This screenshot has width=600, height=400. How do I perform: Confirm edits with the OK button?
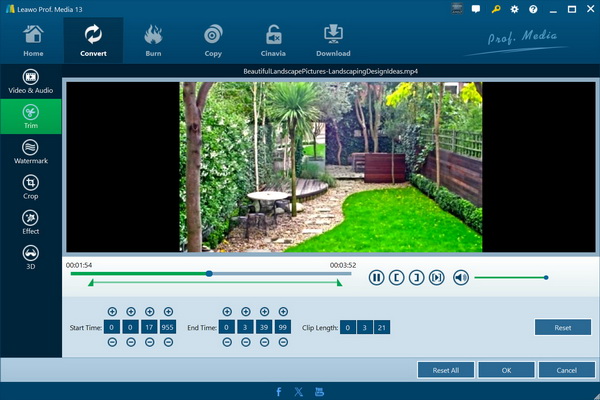[x=506, y=370]
